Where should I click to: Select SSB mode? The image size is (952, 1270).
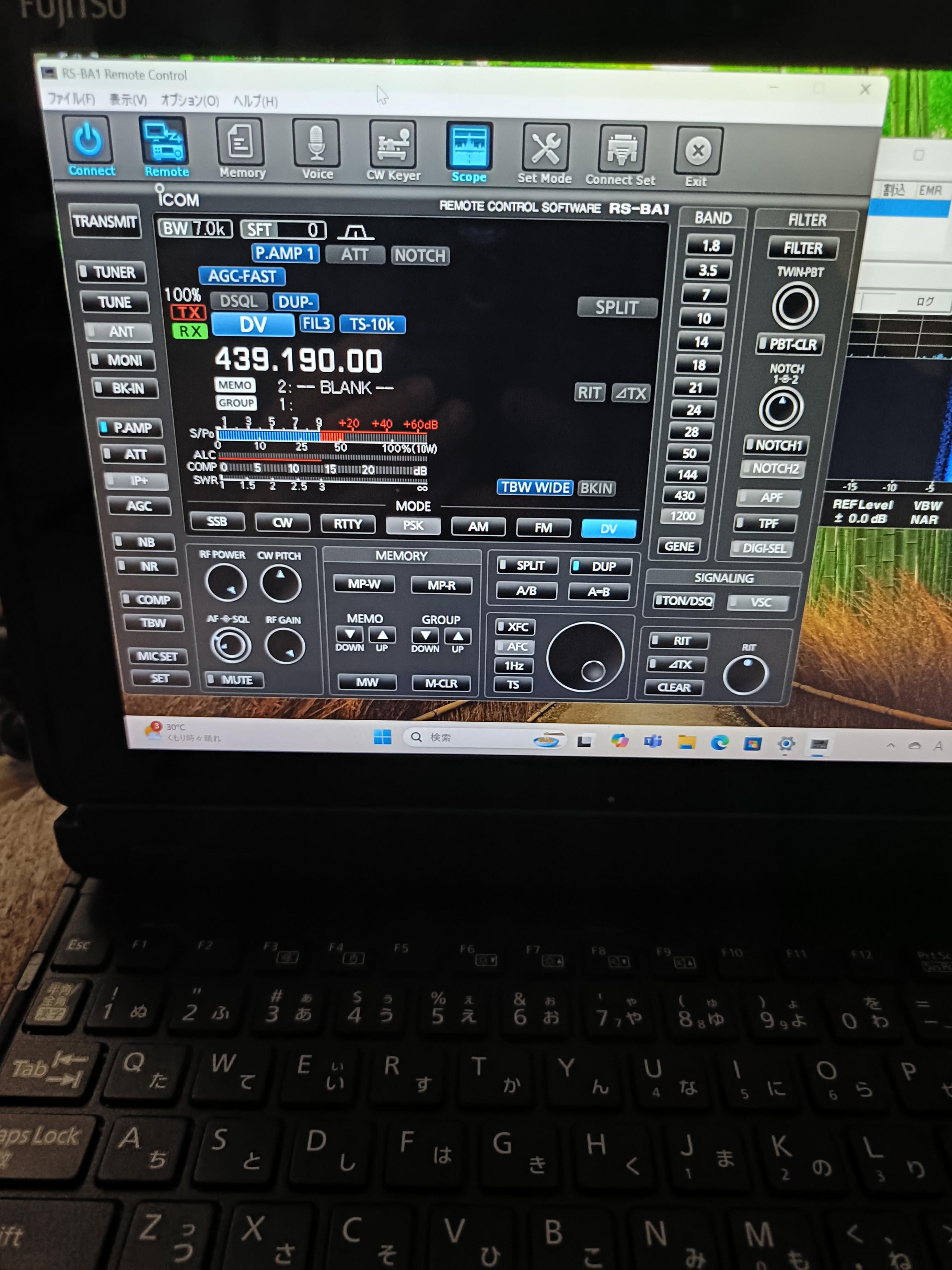click(x=217, y=521)
